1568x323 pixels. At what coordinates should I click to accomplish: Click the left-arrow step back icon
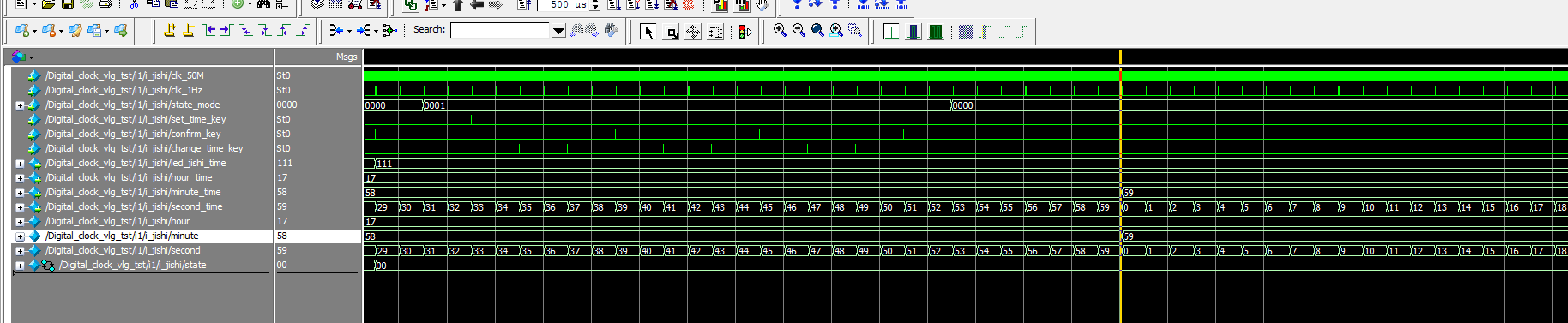click(476, 4)
